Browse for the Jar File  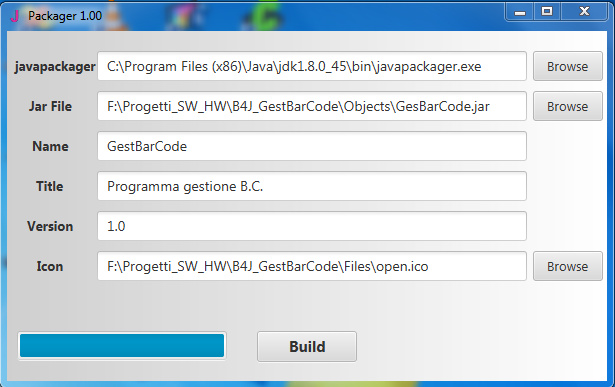tap(568, 106)
